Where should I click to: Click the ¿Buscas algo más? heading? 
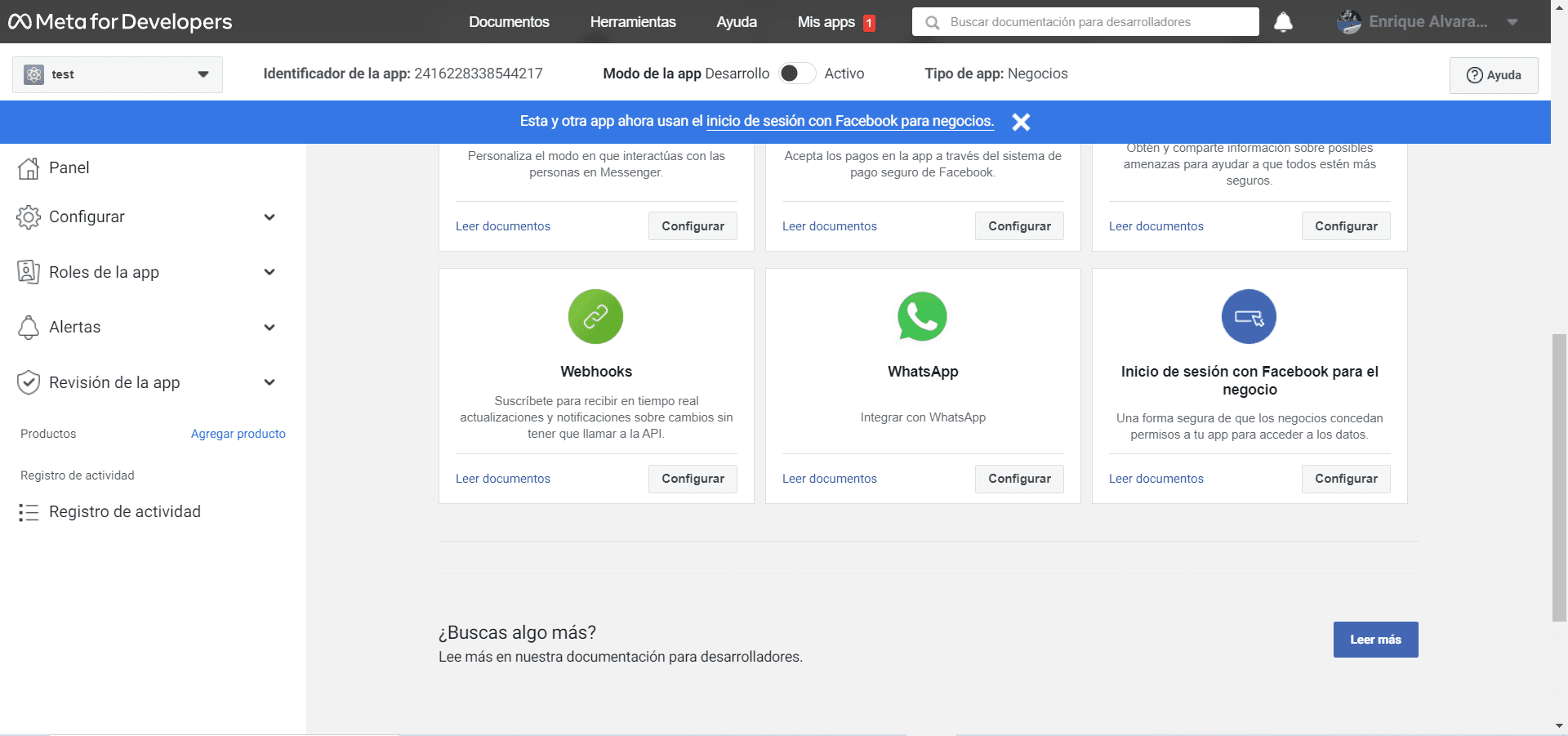[x=517, y=632]
